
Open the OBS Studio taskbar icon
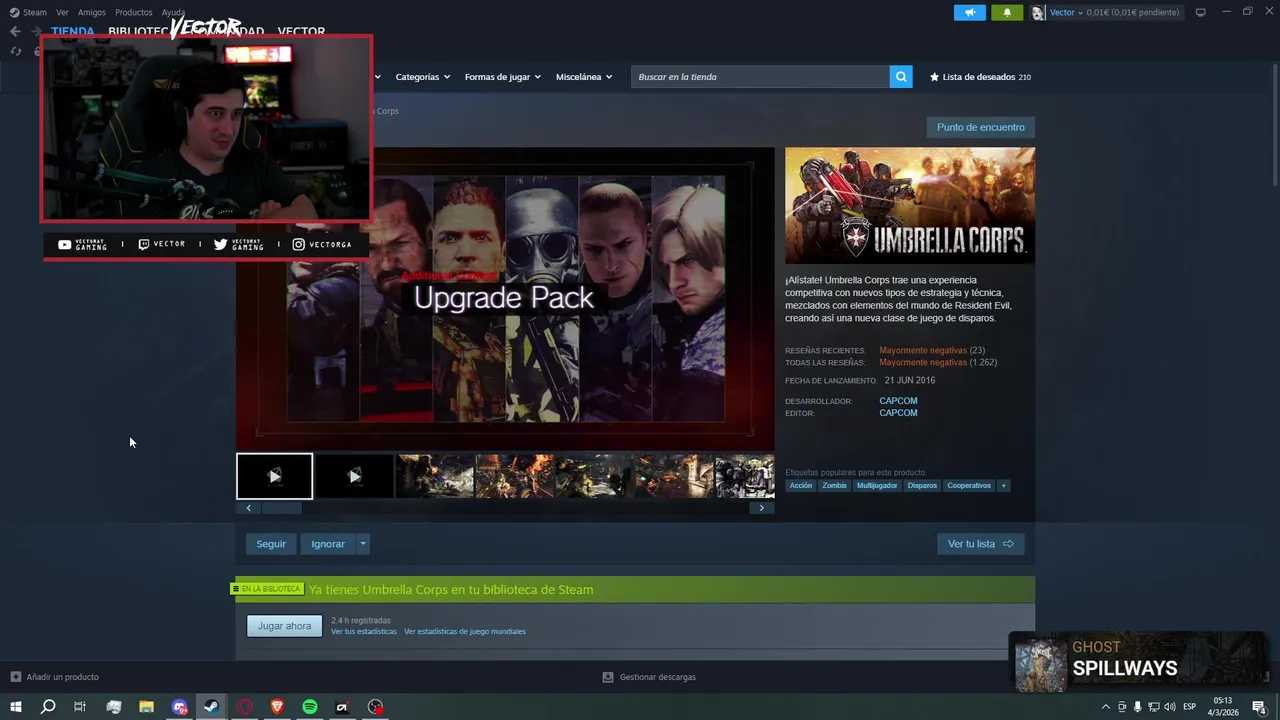(x=375, y=707)
